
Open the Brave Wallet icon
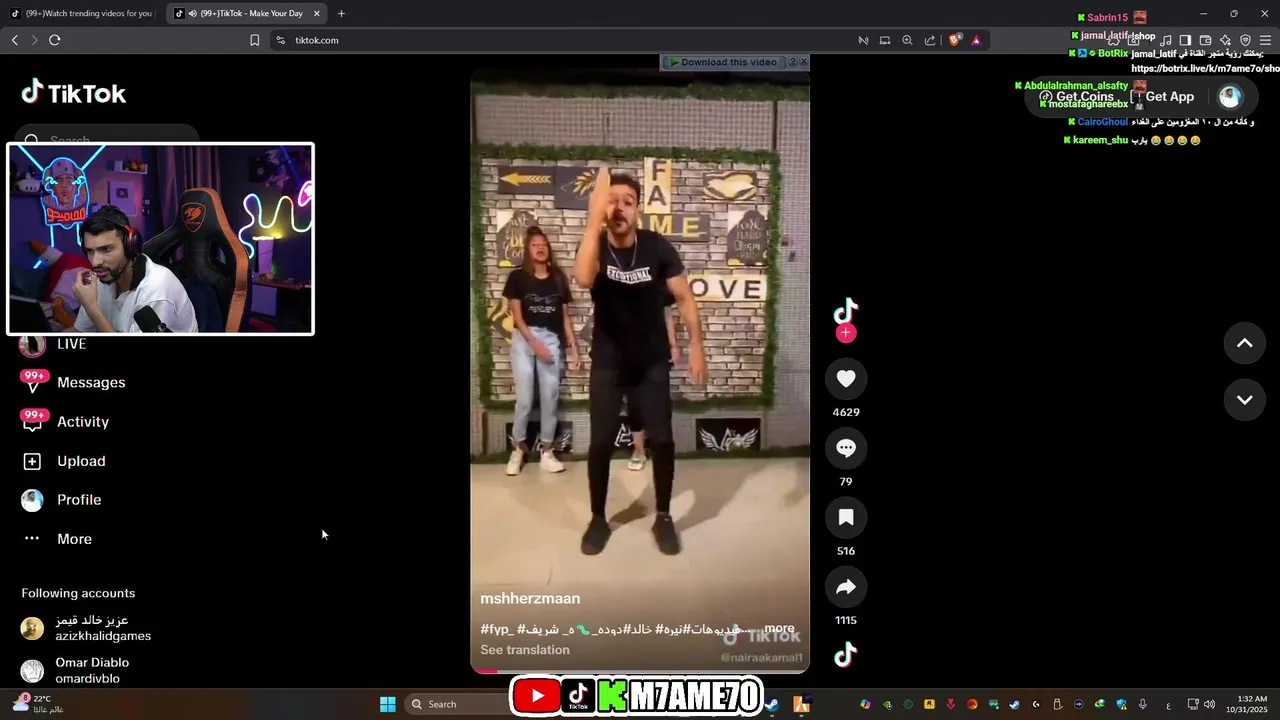pos(1205,40)
